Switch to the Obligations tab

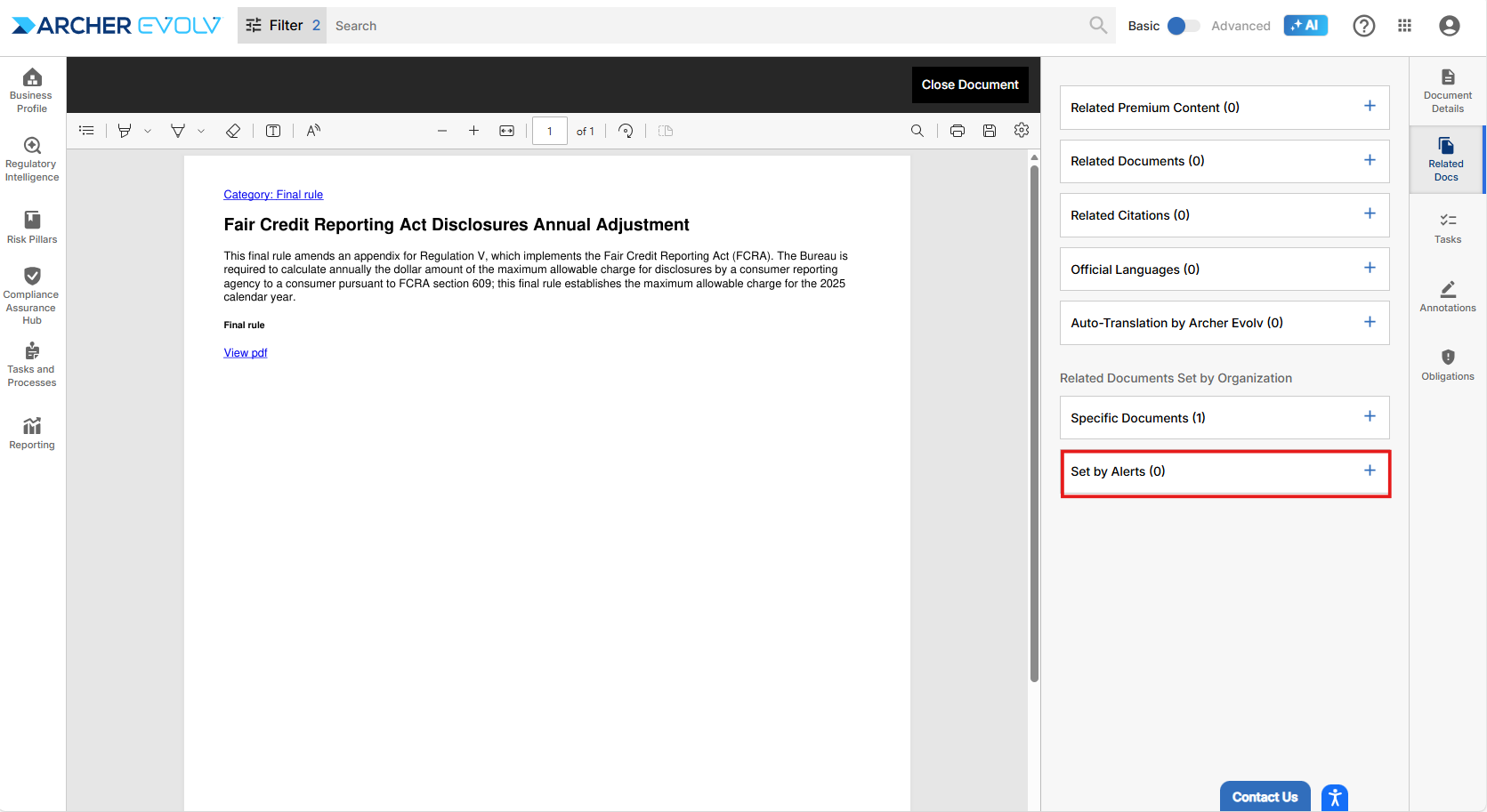(x=1447, y=365)
